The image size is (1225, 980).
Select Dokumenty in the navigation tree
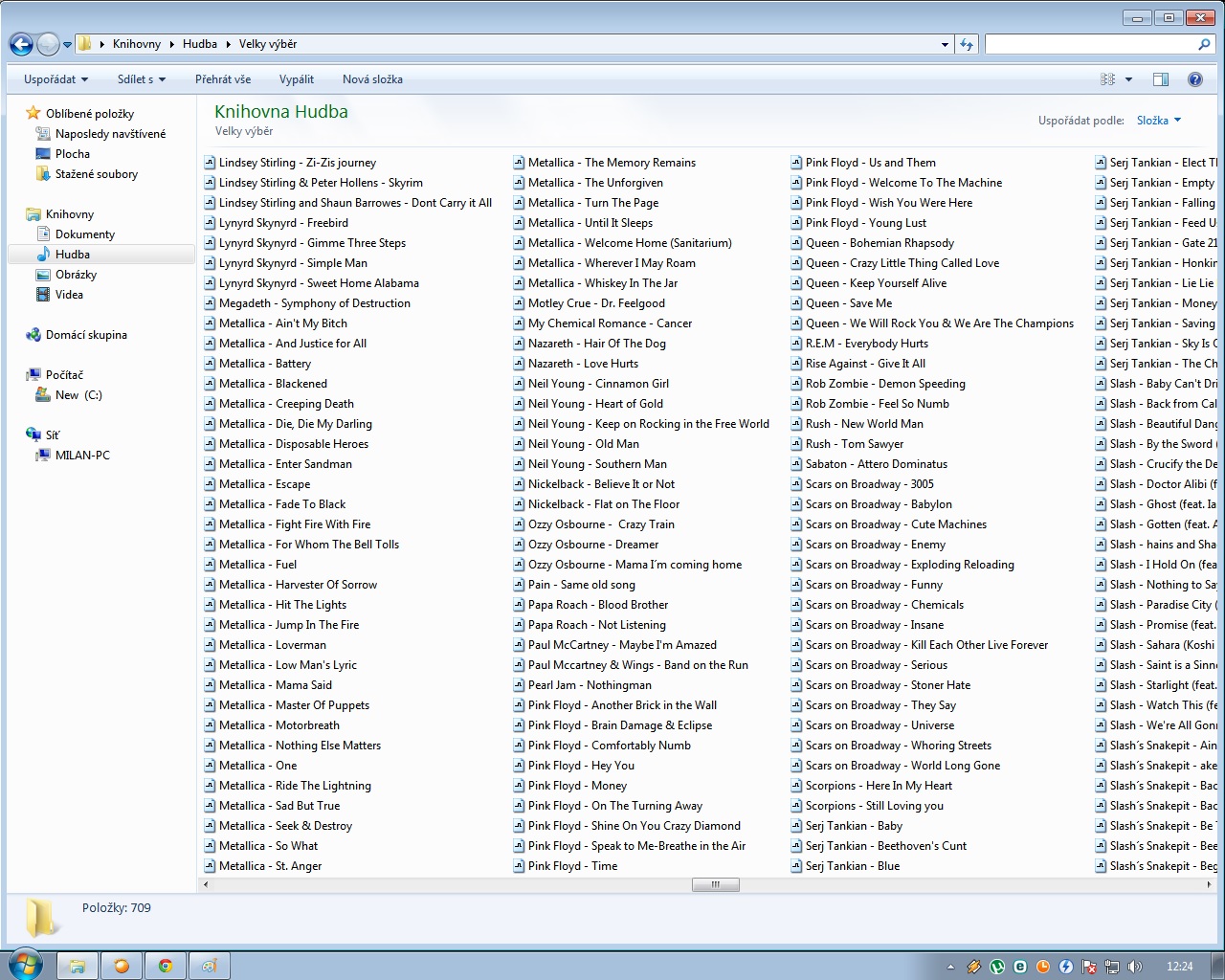(84, 234)
